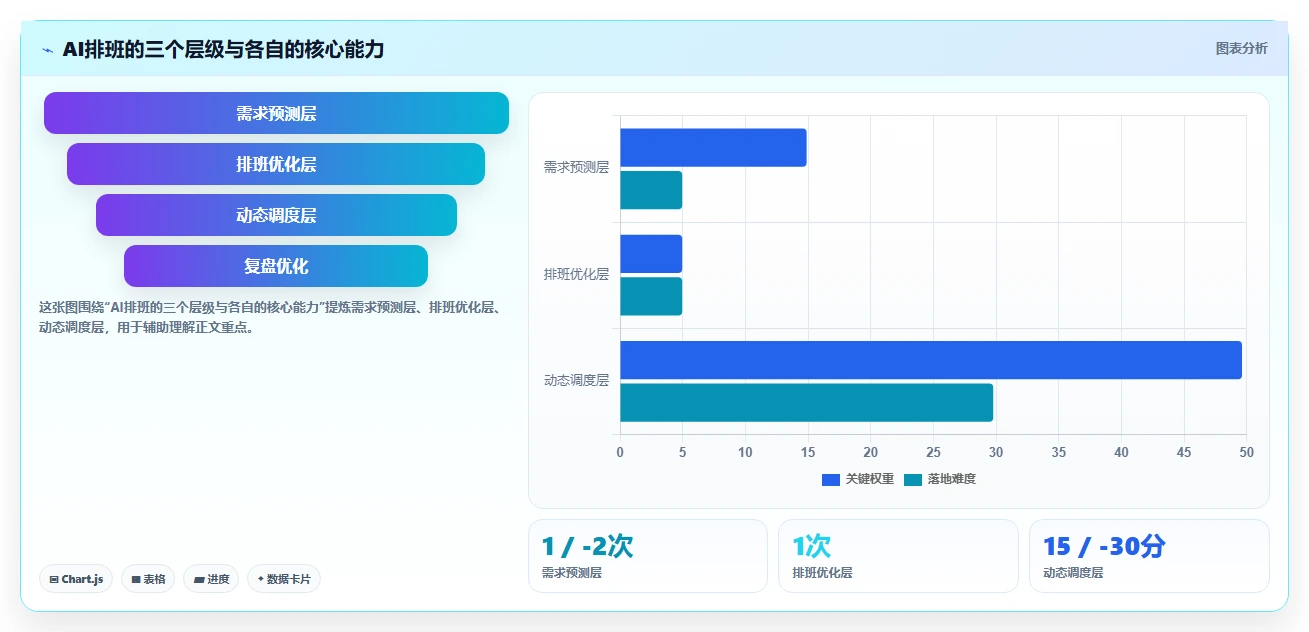
Task: Click the 图表分析 label in header
Action: pos(1241,48)
